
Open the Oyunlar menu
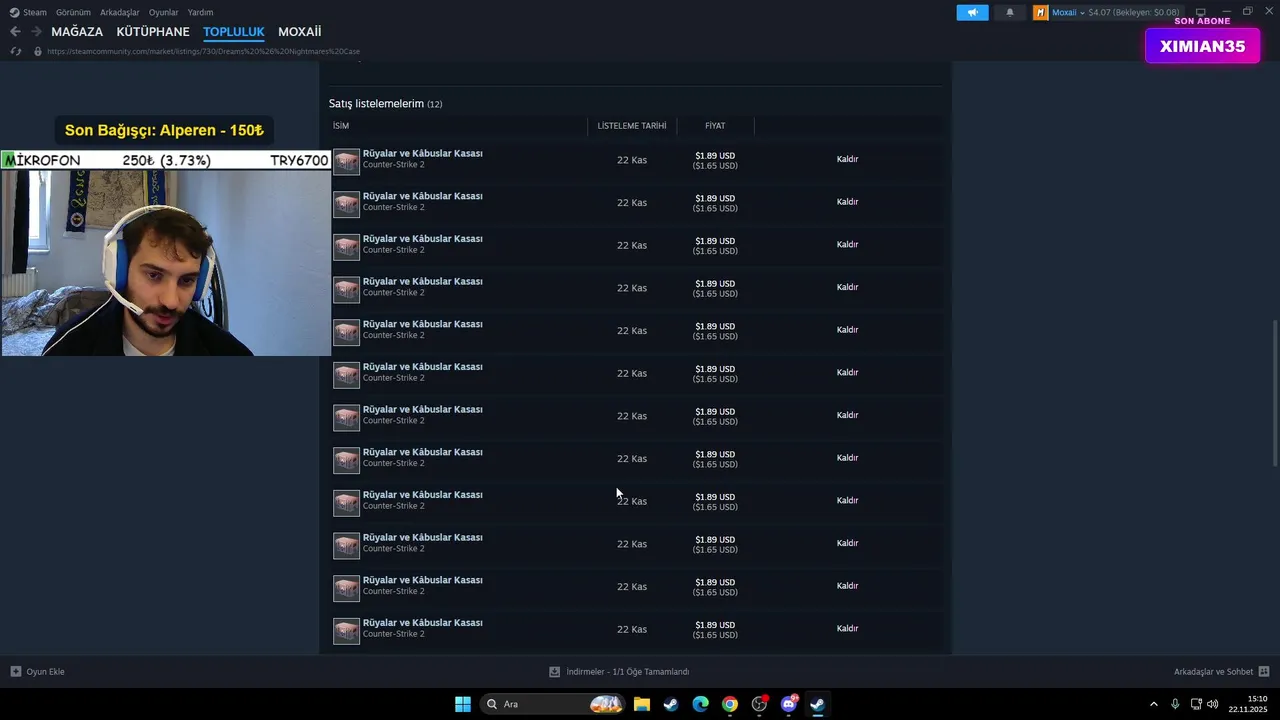click(x=164, y=13)
